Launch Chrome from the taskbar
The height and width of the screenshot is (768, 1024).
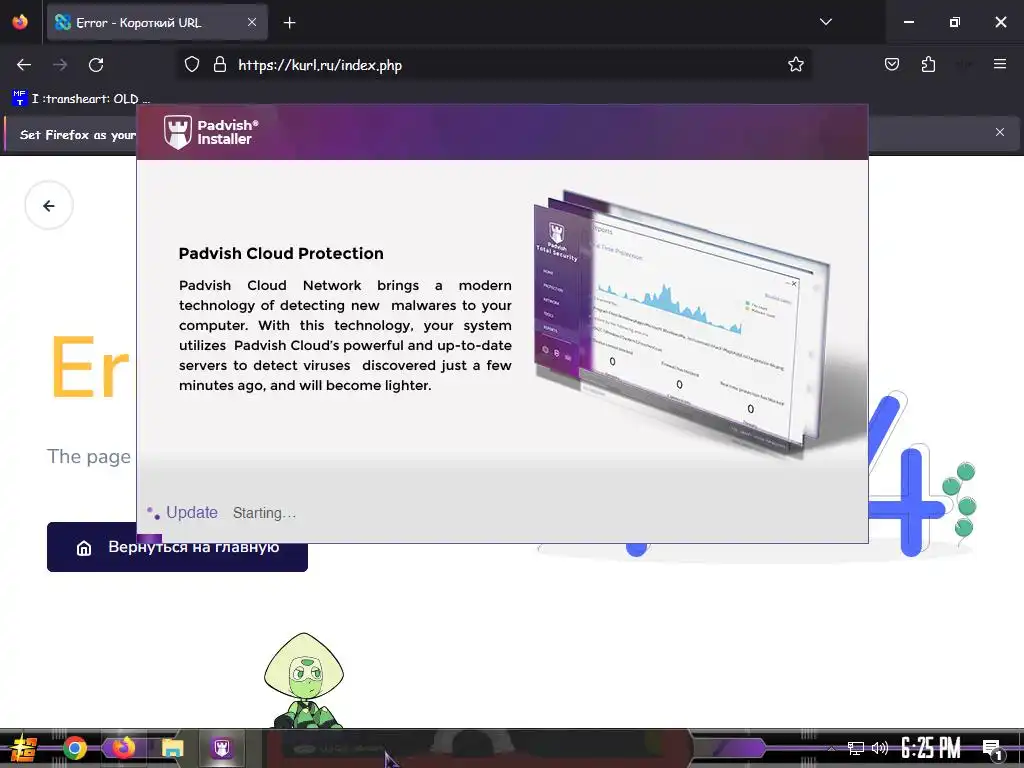click(x=74, y=748)
